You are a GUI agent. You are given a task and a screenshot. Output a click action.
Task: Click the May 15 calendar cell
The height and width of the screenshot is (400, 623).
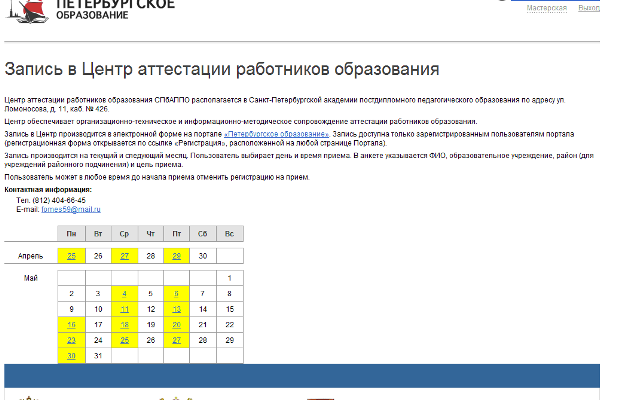230,309
